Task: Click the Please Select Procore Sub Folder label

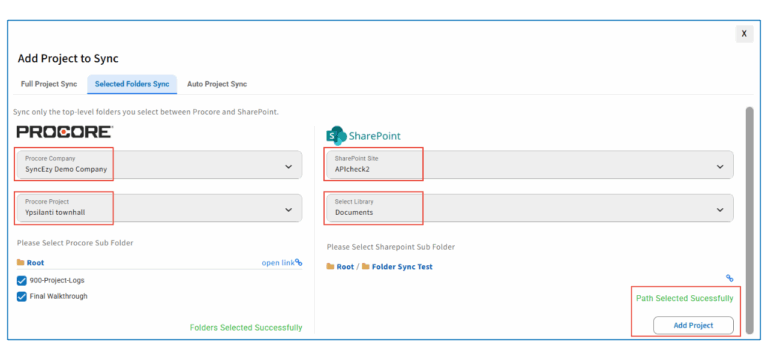Action: (75, 243)
